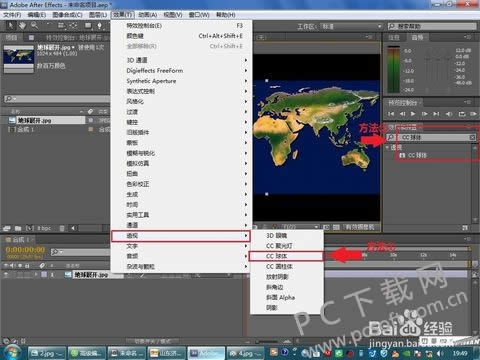Click the label tag column icon in project panel
This screenshot has width=480, height=360.
pos(90,111)
